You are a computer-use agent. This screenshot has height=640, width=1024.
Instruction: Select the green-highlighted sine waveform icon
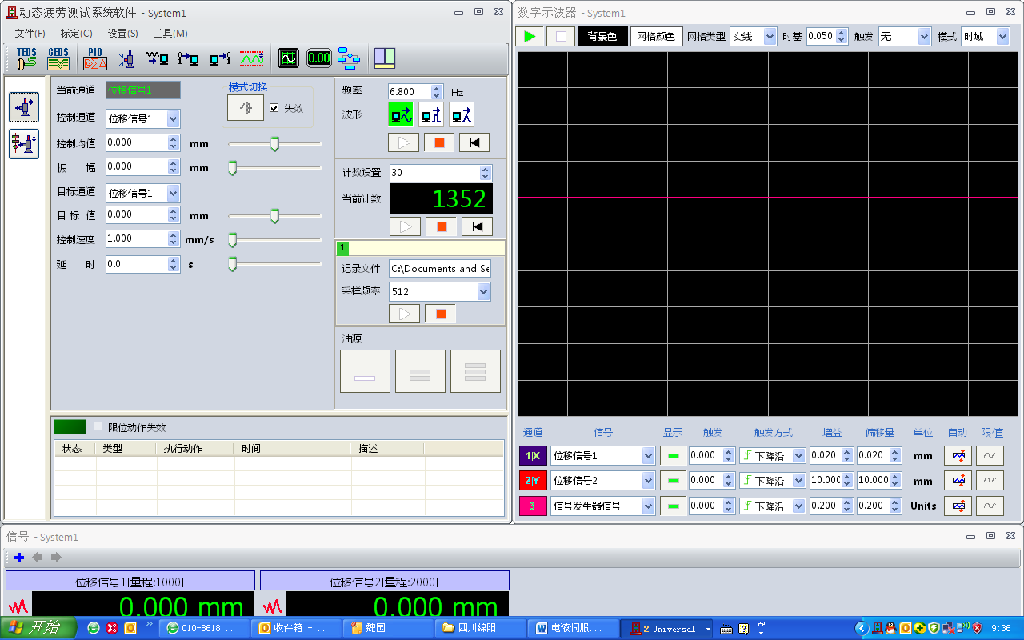click(400, 115)
